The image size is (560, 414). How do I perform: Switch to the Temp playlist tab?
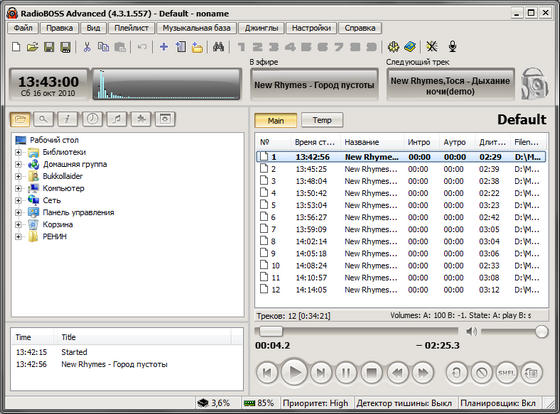pos(322,120)
